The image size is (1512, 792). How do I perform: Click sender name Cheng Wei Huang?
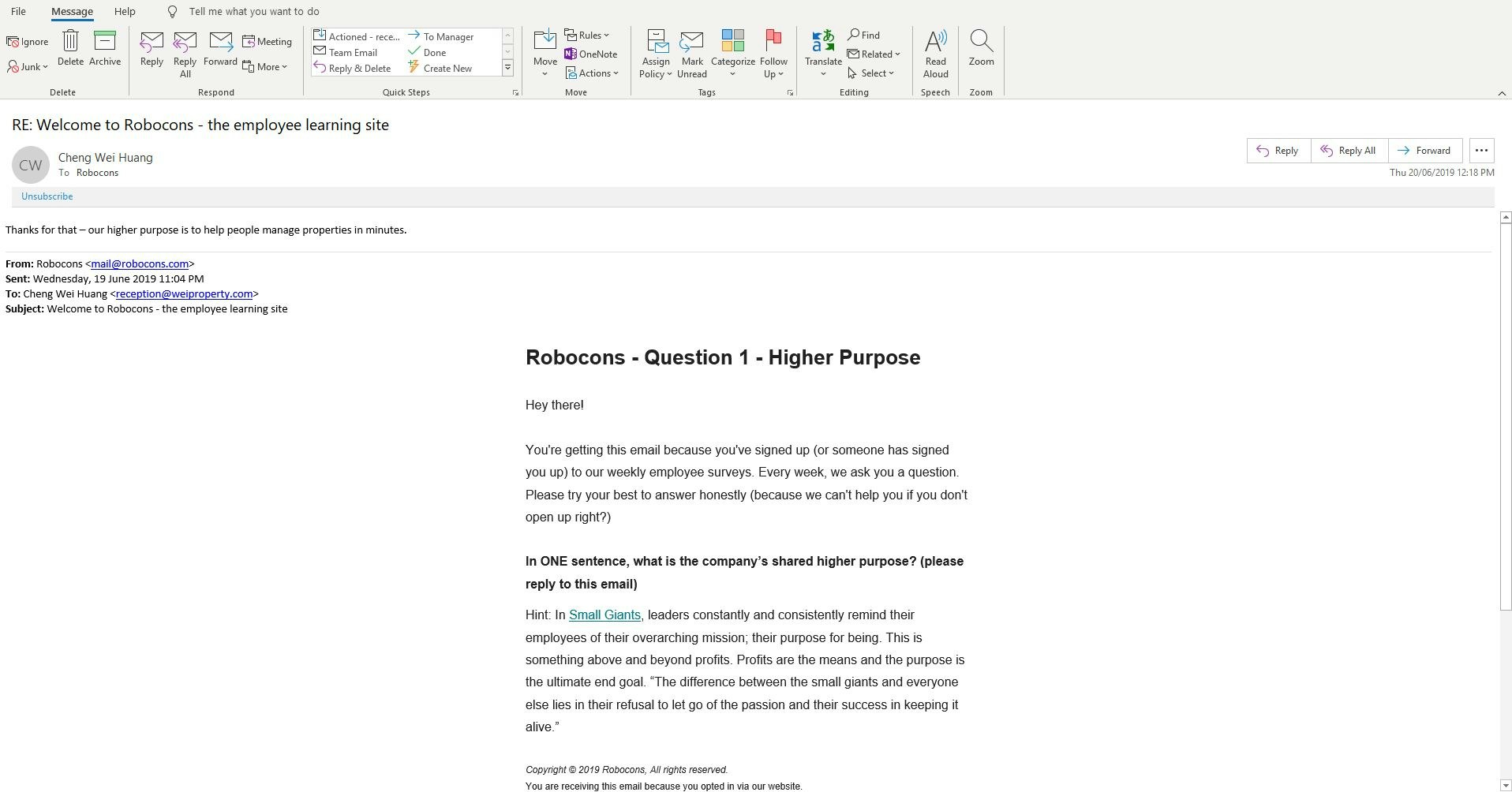click(106, 158)
